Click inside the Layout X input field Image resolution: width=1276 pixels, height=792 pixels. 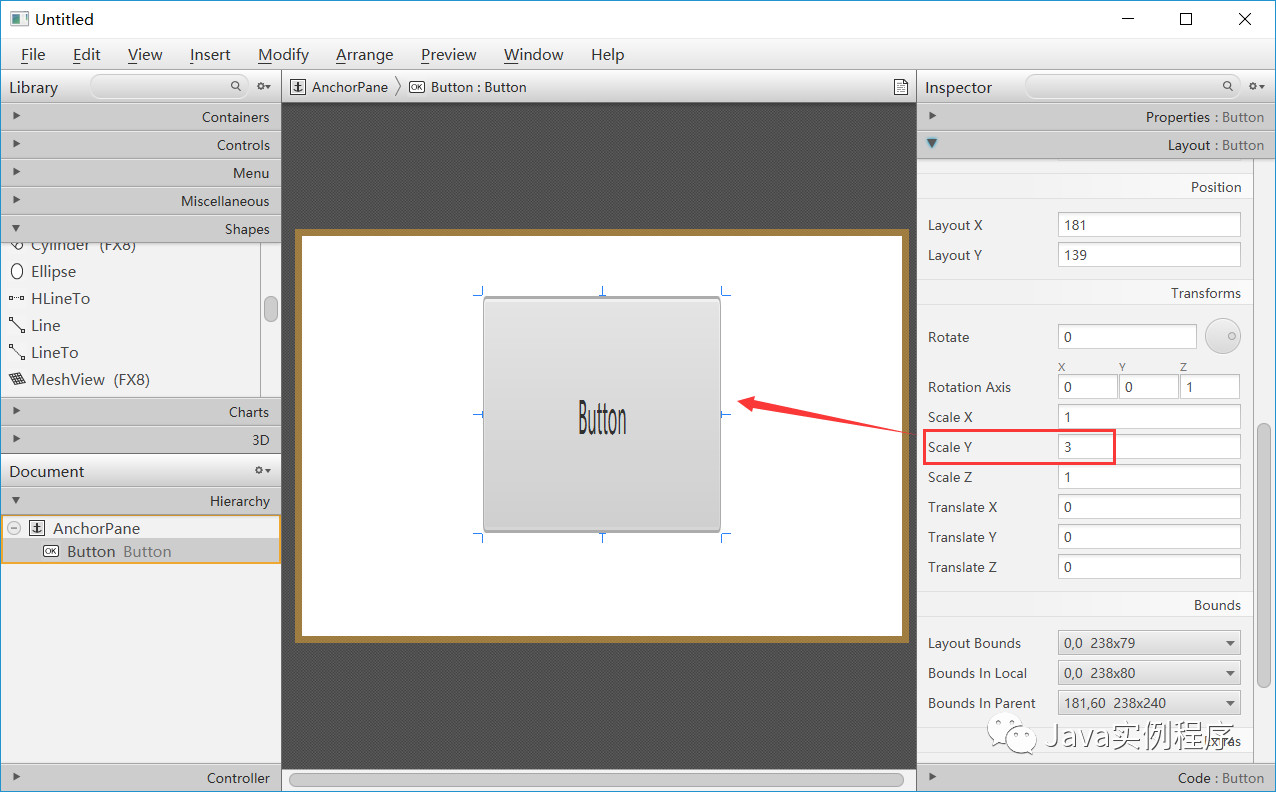pos(1148,224)
